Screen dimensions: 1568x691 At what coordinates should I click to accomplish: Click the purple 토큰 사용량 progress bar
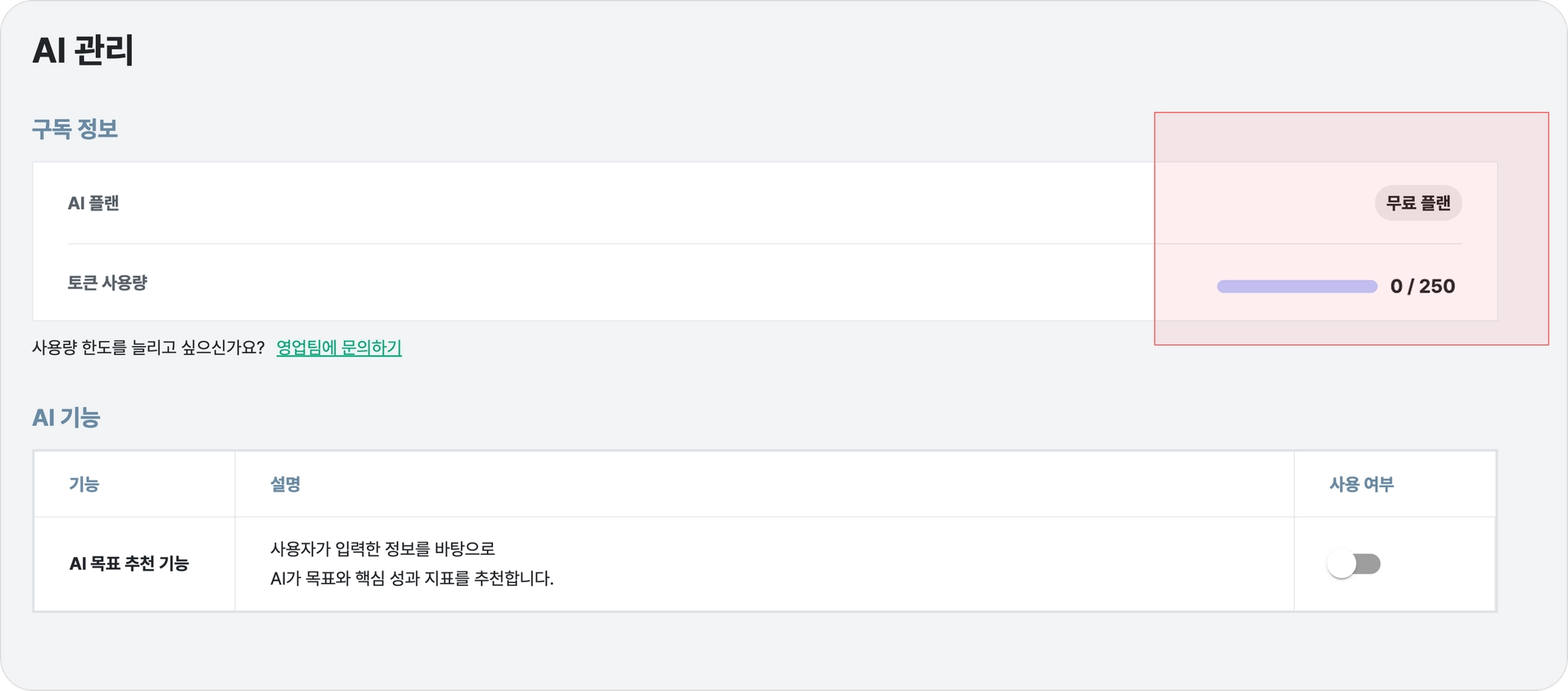1296,287
